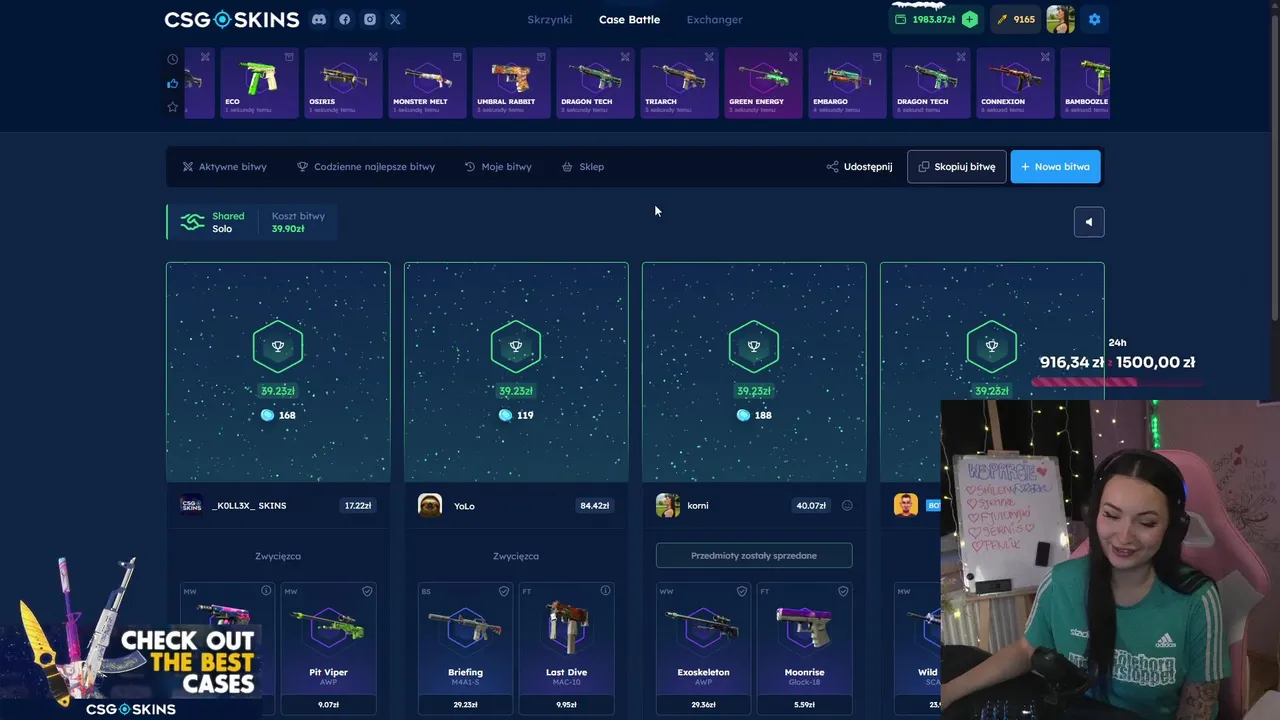1280x720 pixels.
Task: Click crossed-swords icon on OSIRIS card
Action: coord(373,57)
